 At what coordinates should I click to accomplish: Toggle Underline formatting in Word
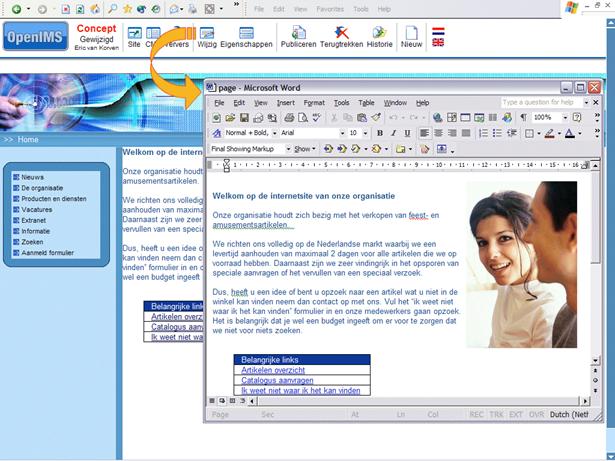pyautogui.click(x=408, y=133)
